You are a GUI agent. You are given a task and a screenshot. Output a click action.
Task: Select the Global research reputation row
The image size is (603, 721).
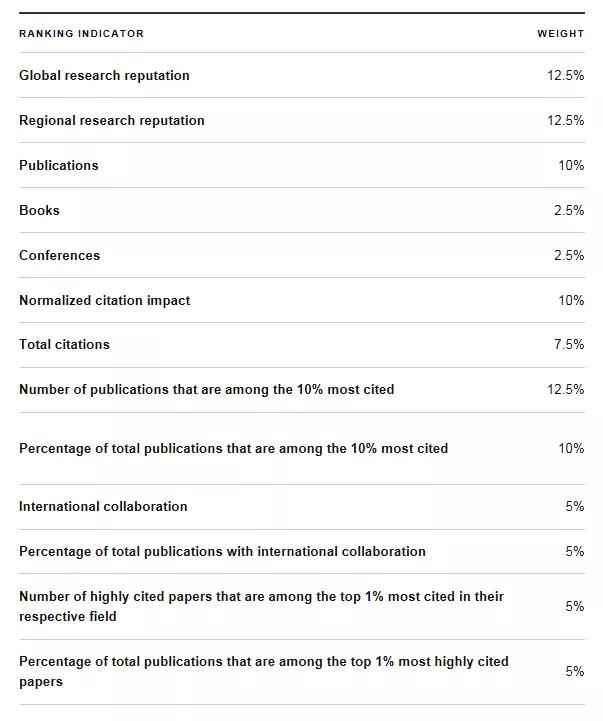click(x=104, y=76)
